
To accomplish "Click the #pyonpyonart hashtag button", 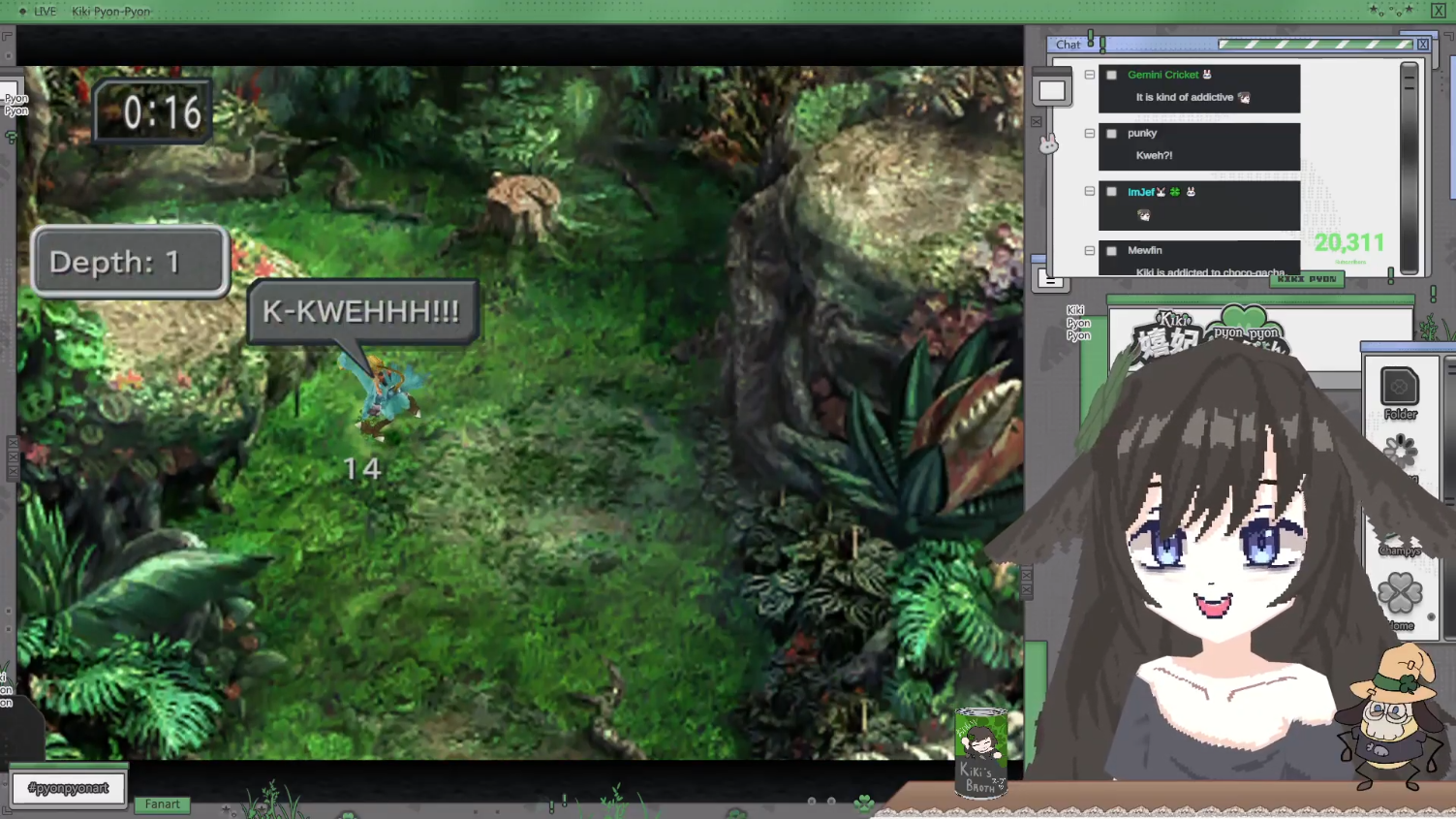I will (69, 788).
